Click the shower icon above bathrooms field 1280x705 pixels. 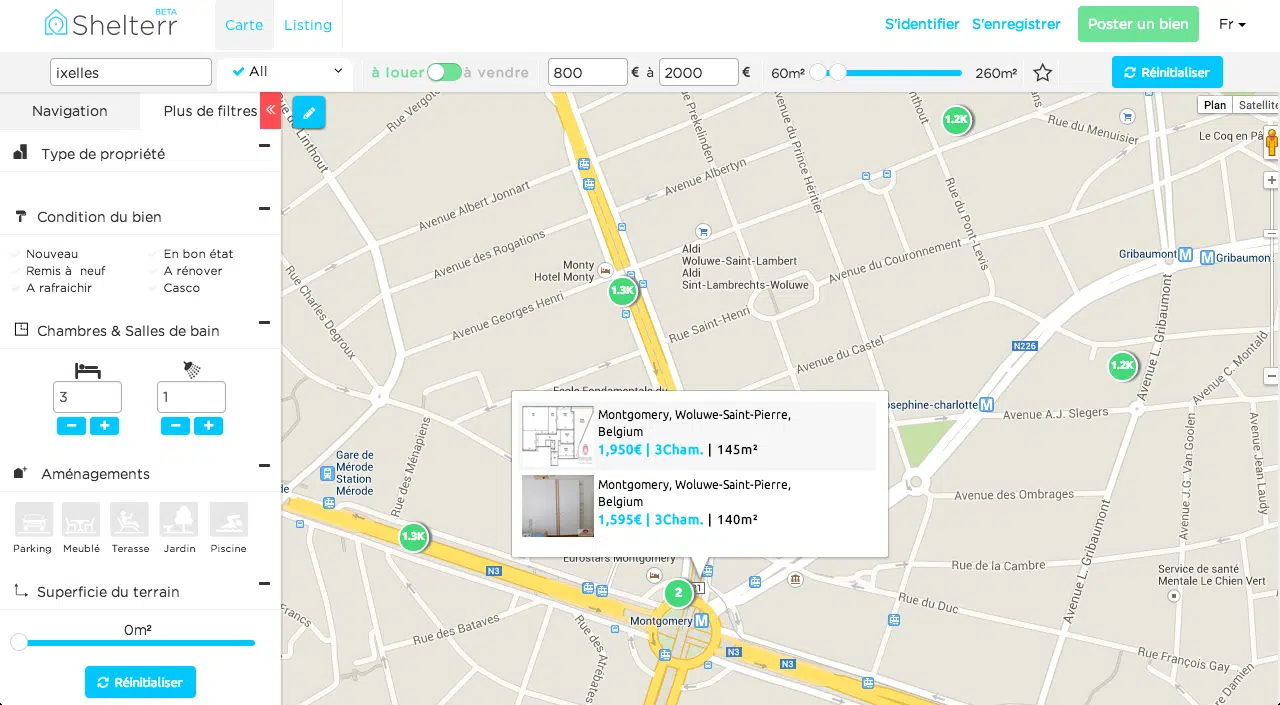click(x=192, y=370)
